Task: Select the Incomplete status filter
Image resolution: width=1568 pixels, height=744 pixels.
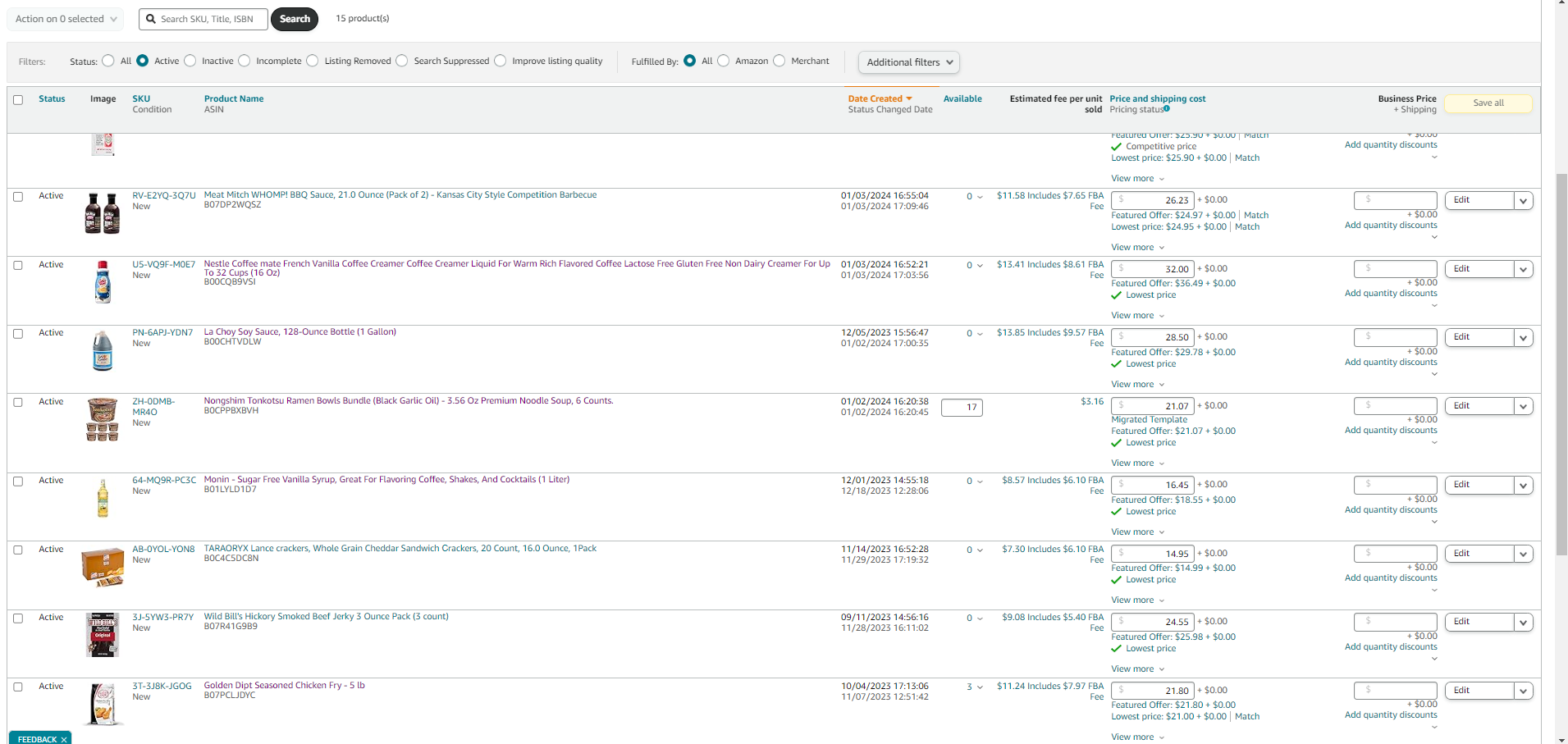Action: pos(245,61)
